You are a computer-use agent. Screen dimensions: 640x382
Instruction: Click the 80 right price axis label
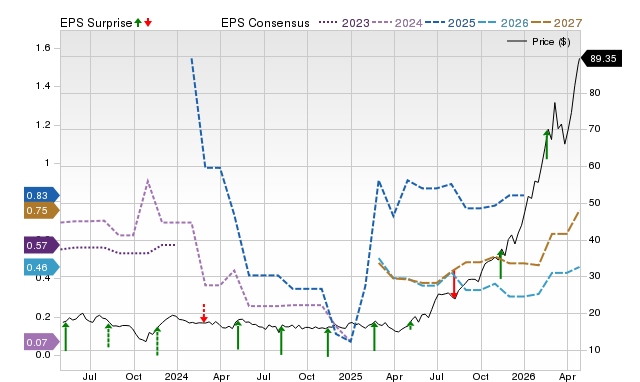(x=595, y=93)
